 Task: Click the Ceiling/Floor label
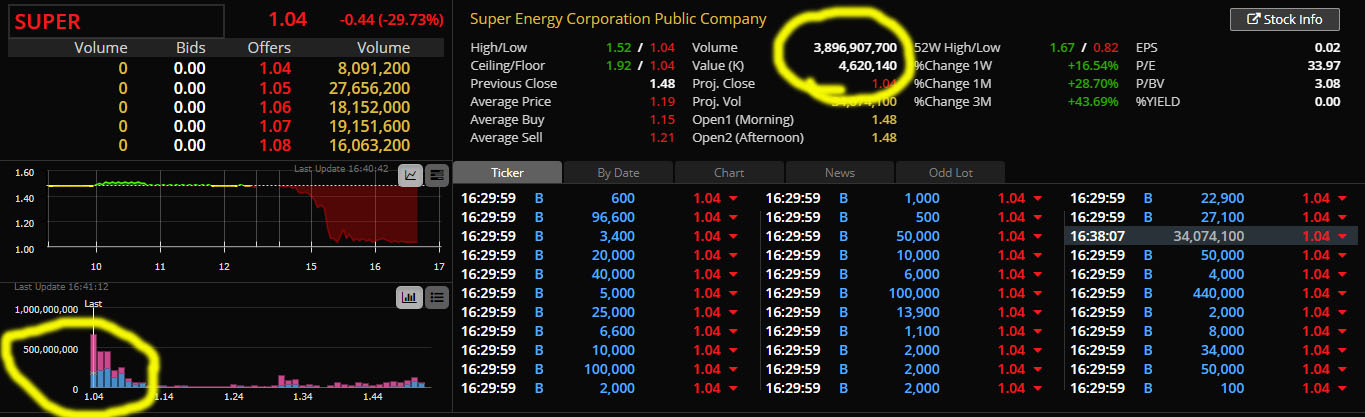[507, 66]
